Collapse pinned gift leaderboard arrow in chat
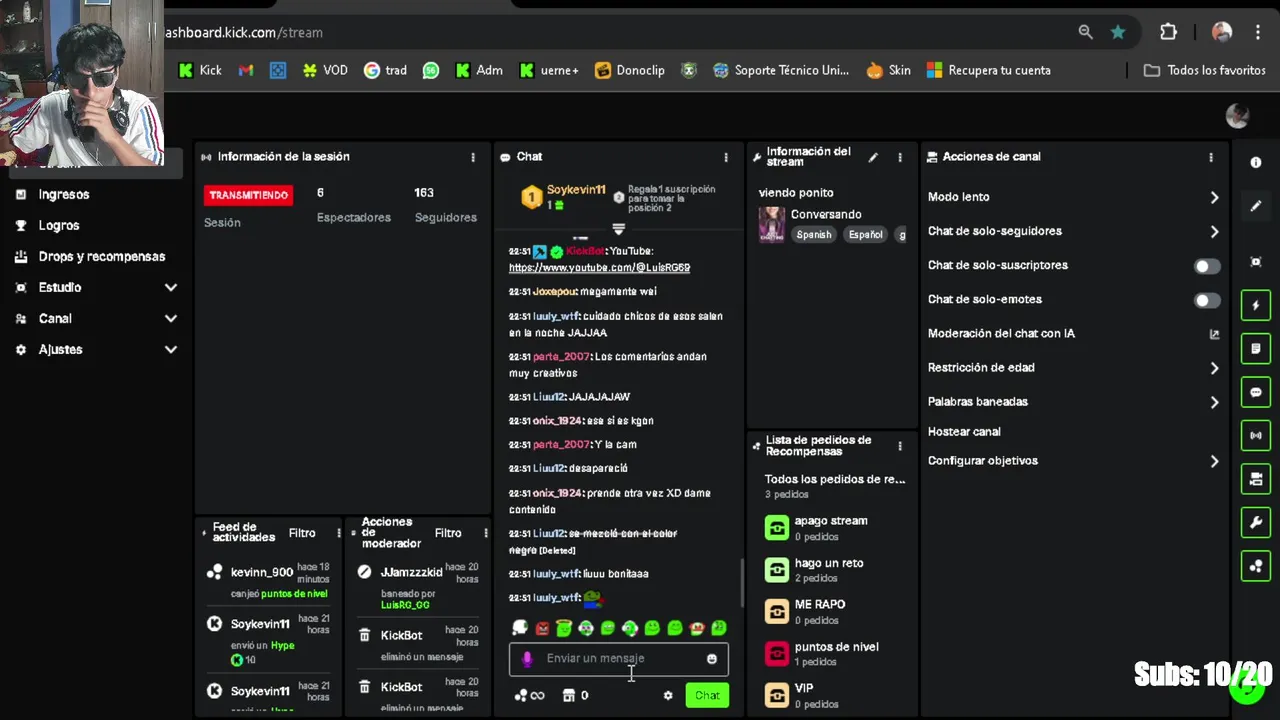Viewport: 1280px width, 720px height. tap(618, 229)
